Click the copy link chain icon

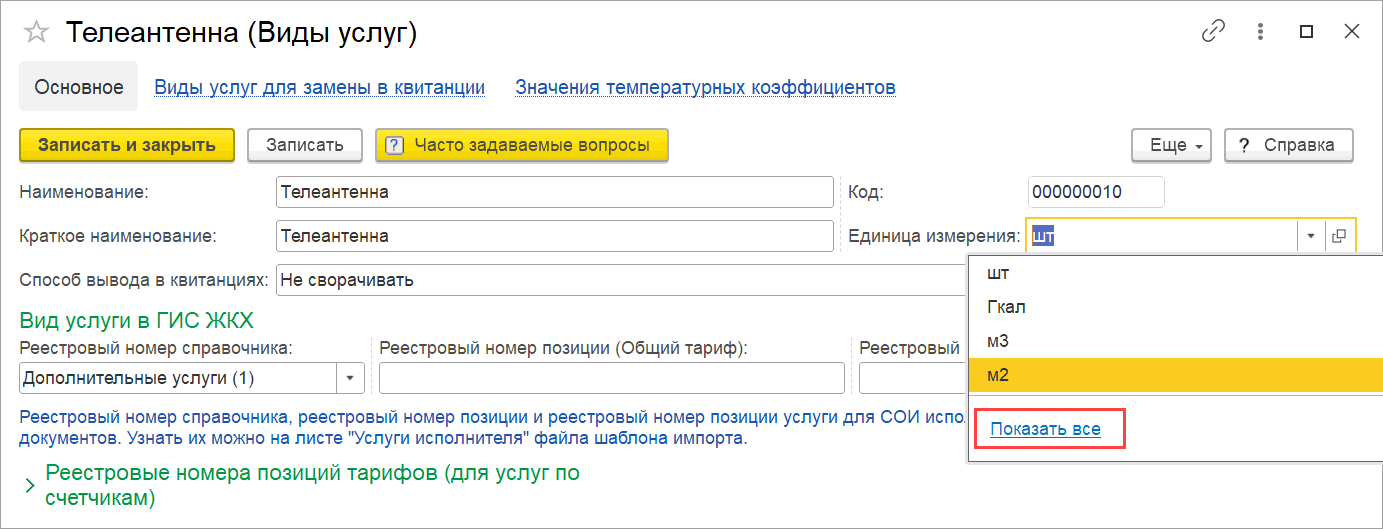pos(1213,32)
